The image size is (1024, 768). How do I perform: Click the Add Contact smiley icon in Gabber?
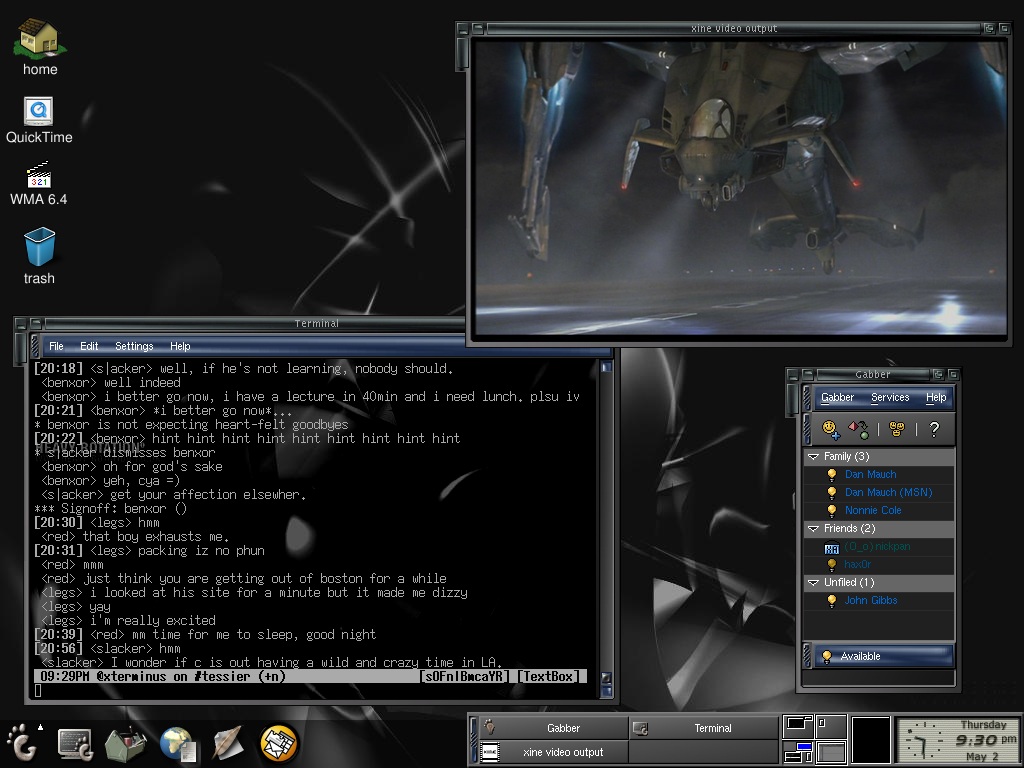click(831, 429)
